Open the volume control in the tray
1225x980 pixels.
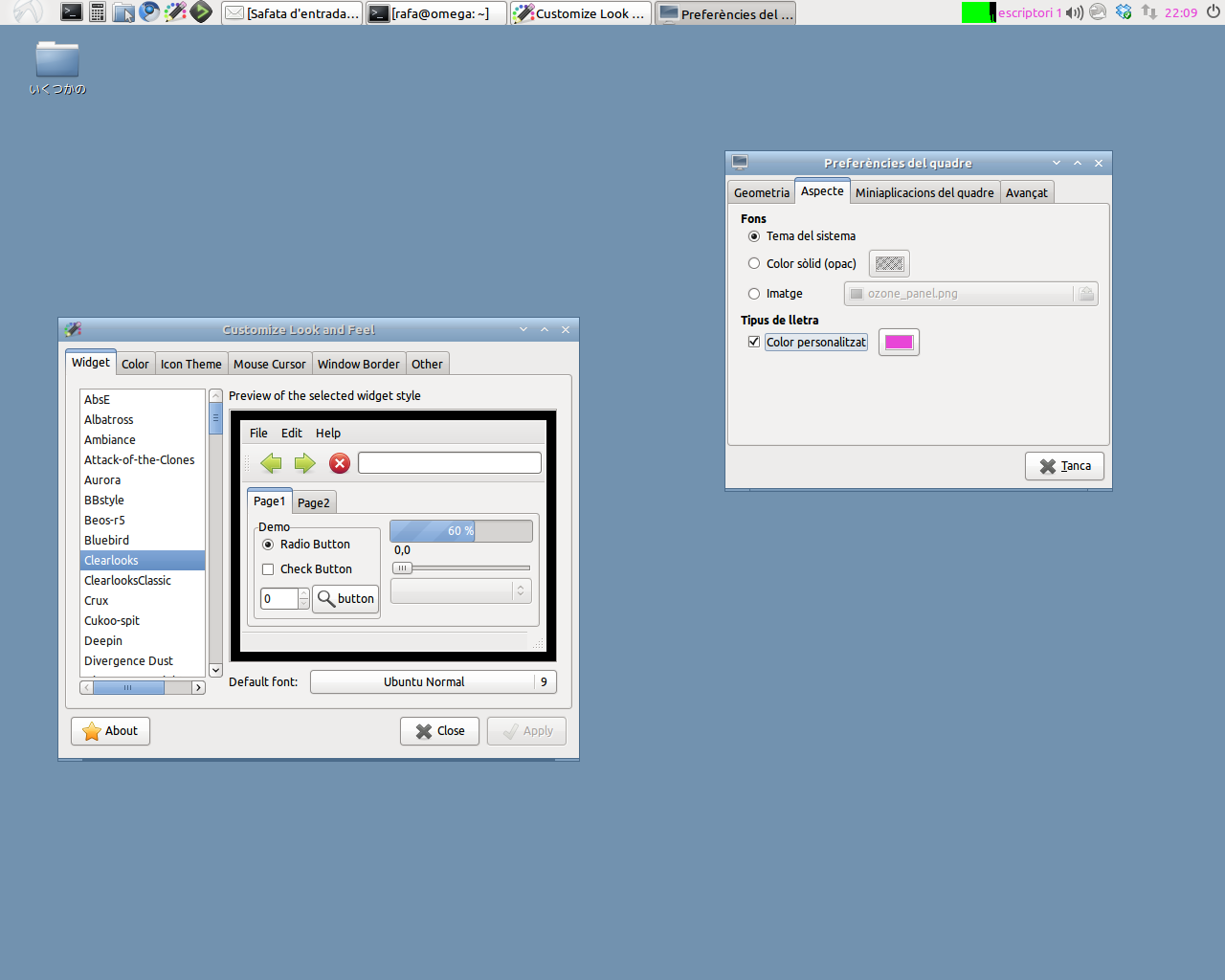point(1075,12)
